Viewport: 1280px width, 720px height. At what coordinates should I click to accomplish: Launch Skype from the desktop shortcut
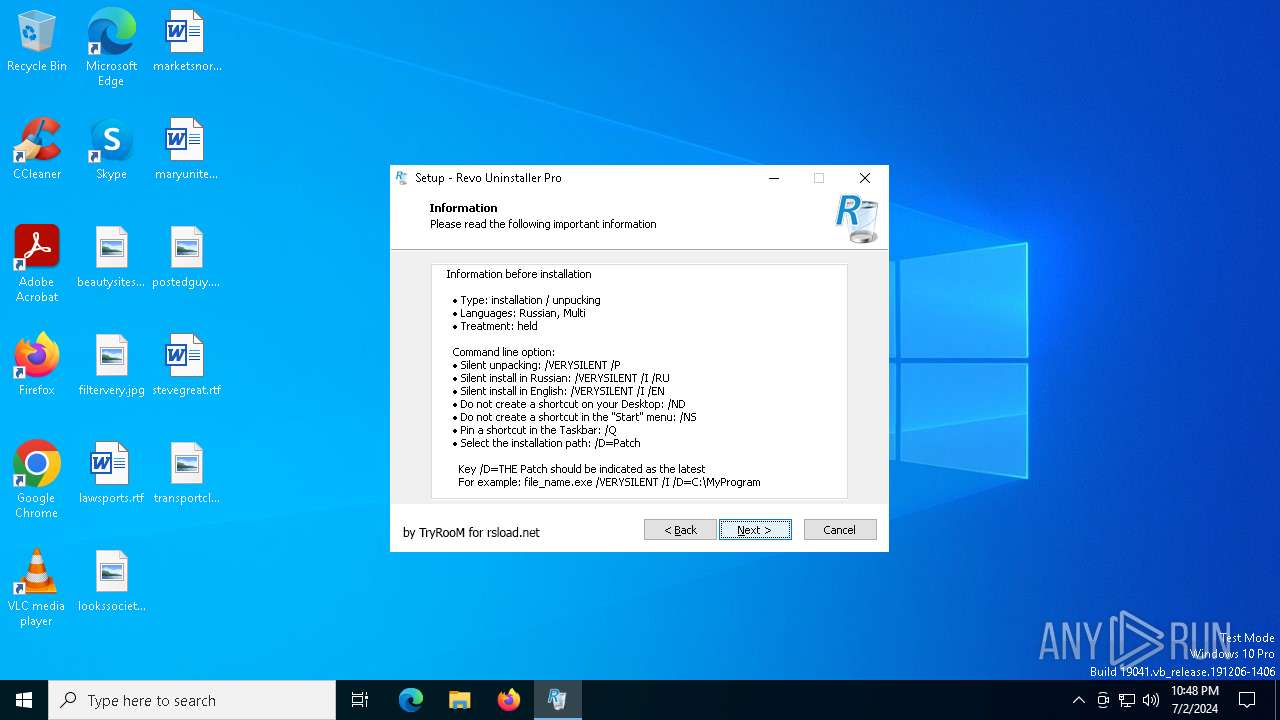(111, 149)
